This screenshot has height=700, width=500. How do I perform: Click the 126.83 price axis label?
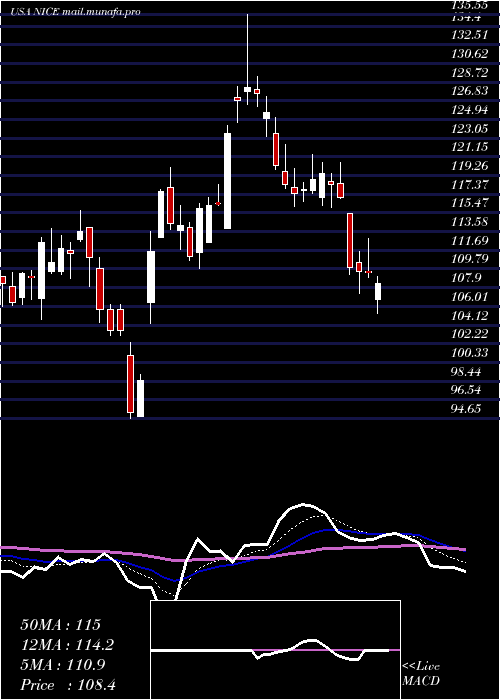click(x=470, y=92)
